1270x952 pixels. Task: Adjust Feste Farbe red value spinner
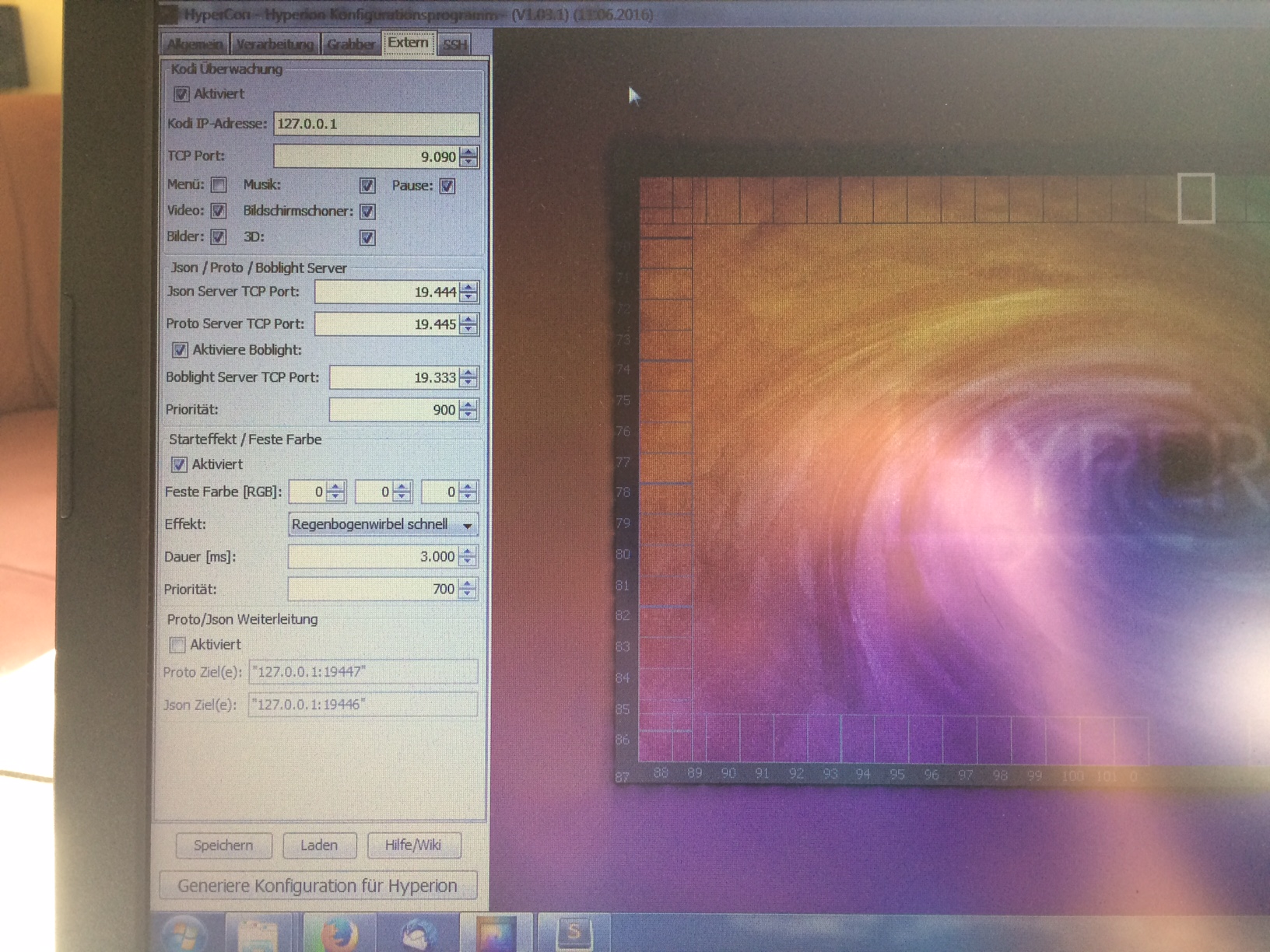336,492
